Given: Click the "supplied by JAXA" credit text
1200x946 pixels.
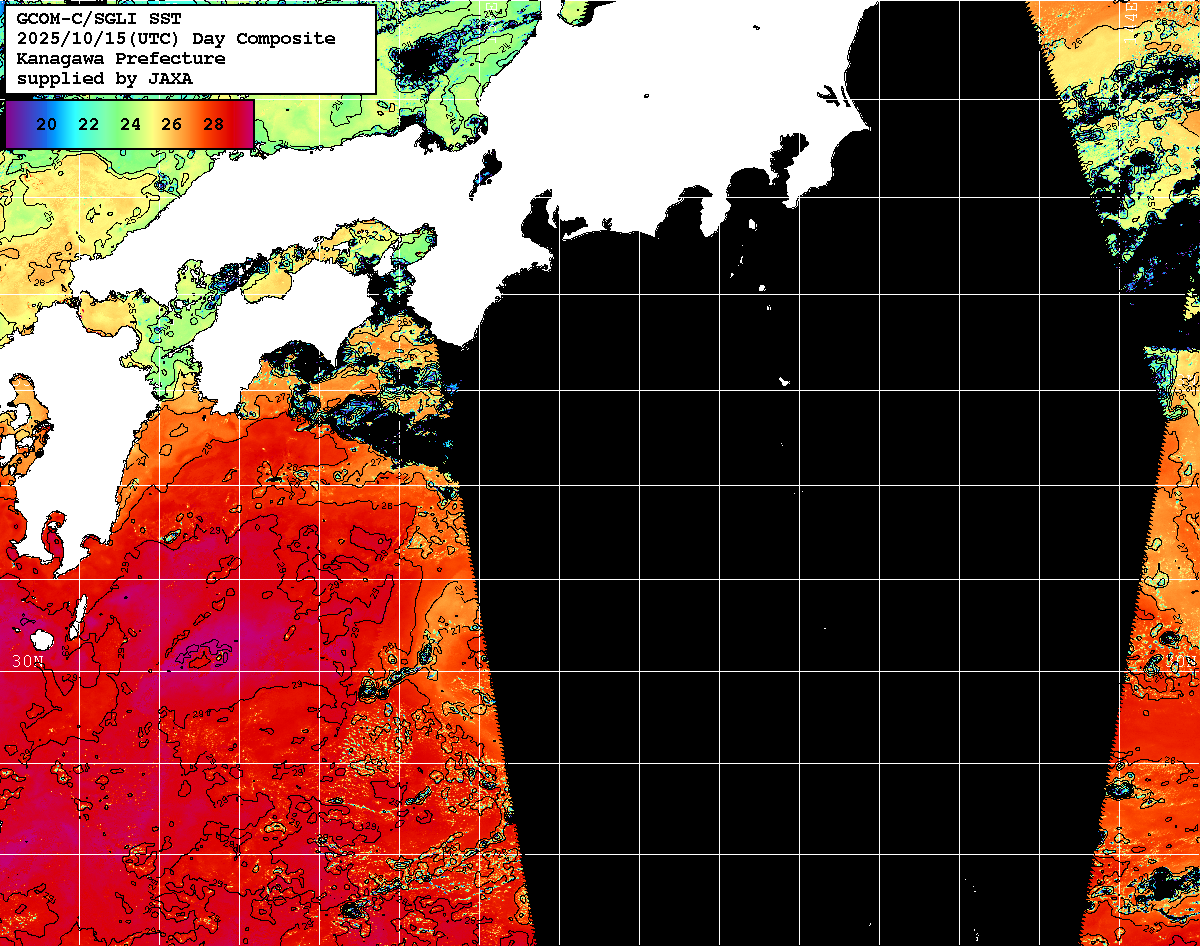Looking at the screenshot, I should pyautogui.click(x=105, y=78).
